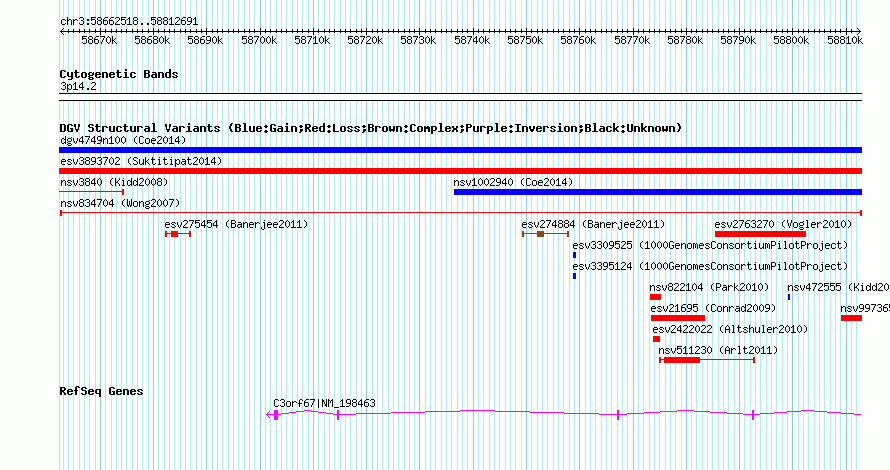Click the esv3395124 small blue marker
This screenshot has height=470, width=890.
point(574,276)
